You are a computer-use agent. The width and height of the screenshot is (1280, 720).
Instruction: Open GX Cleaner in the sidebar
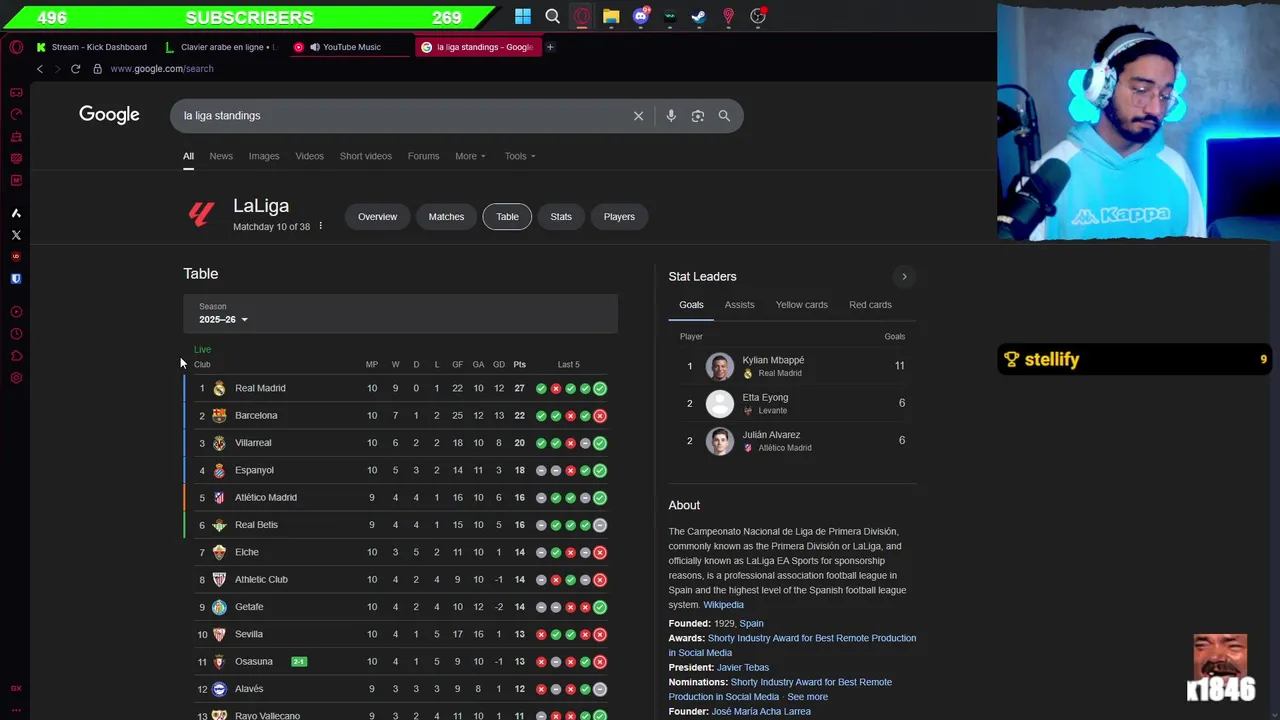16,136
